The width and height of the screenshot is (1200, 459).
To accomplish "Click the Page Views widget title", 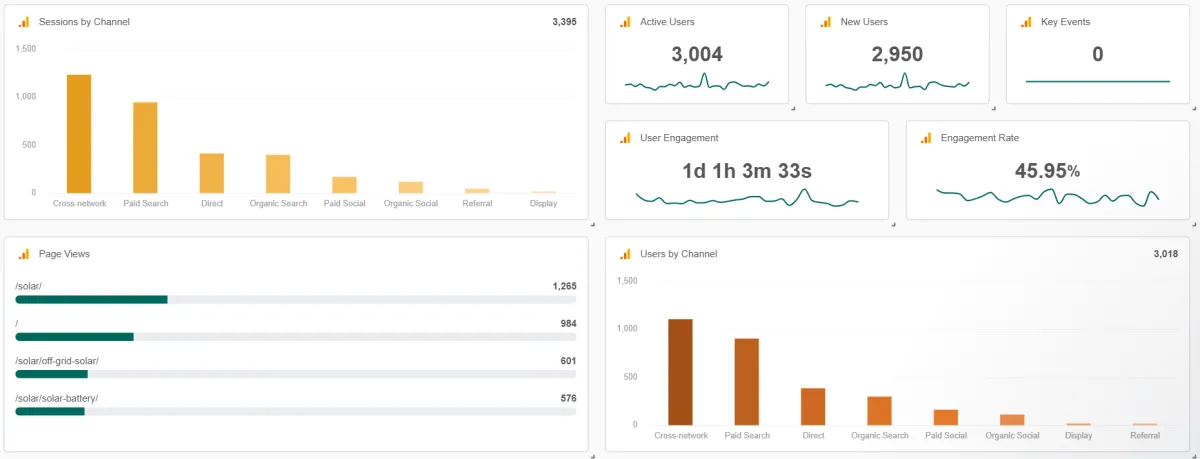I will pyautogui.click(x=64, y=254).
